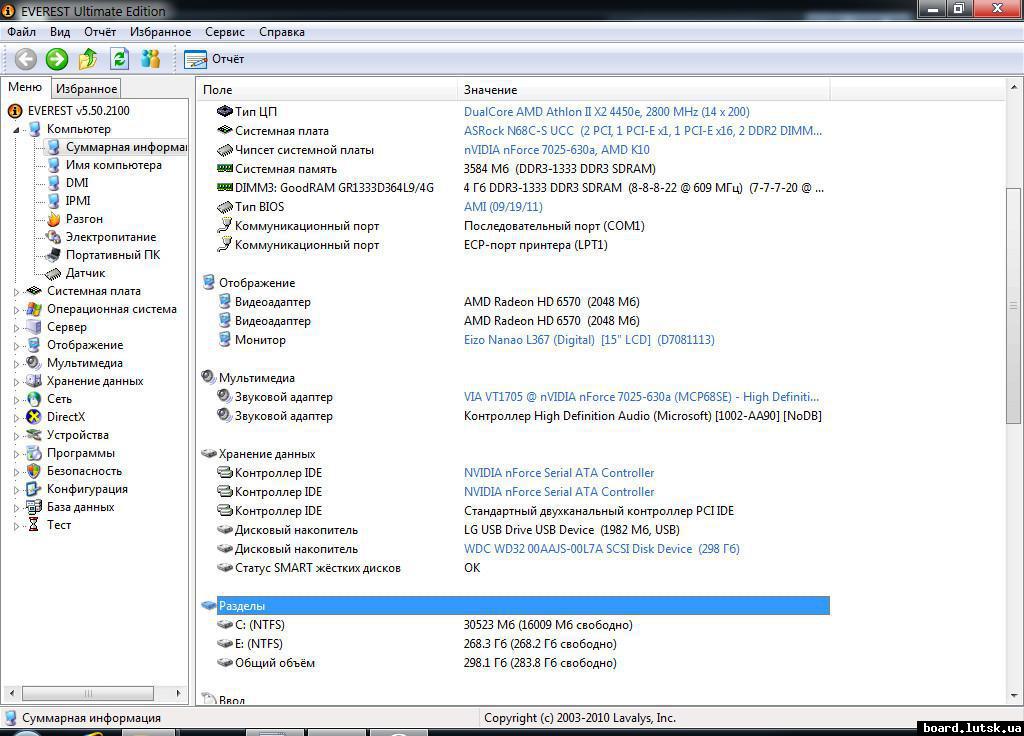Select the DirectX icon in the tree
This screenshot has height=736, width=1024.
pyautogui.click(x=34, y=417)
